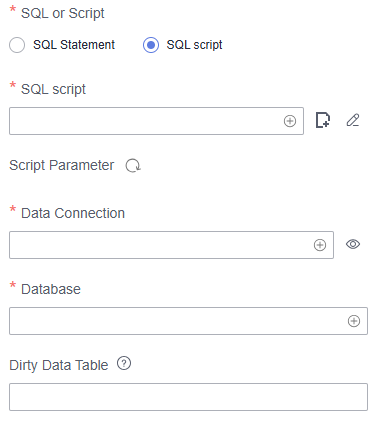Create a new SQL script via the document-plus icon
The width and height of the screenshot is (380, 421).
(323, 120)
